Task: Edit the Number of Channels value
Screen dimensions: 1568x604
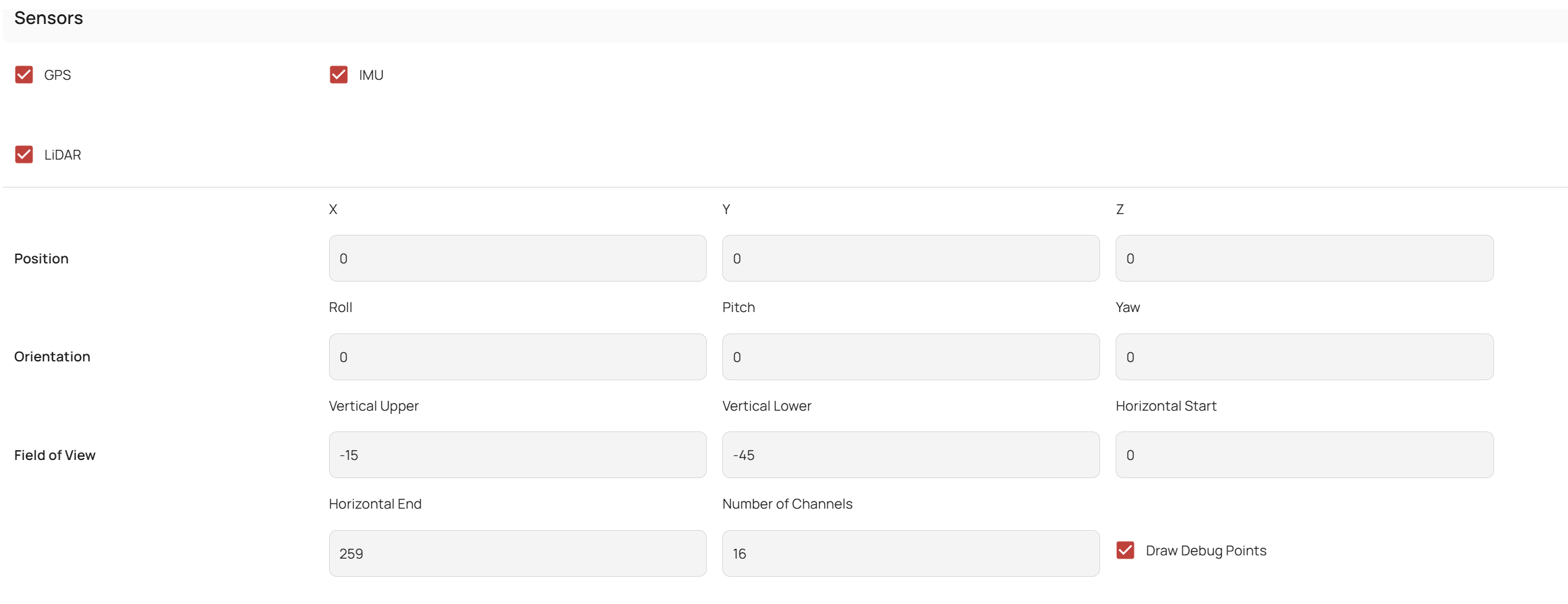Action: (x=911, y=553)
